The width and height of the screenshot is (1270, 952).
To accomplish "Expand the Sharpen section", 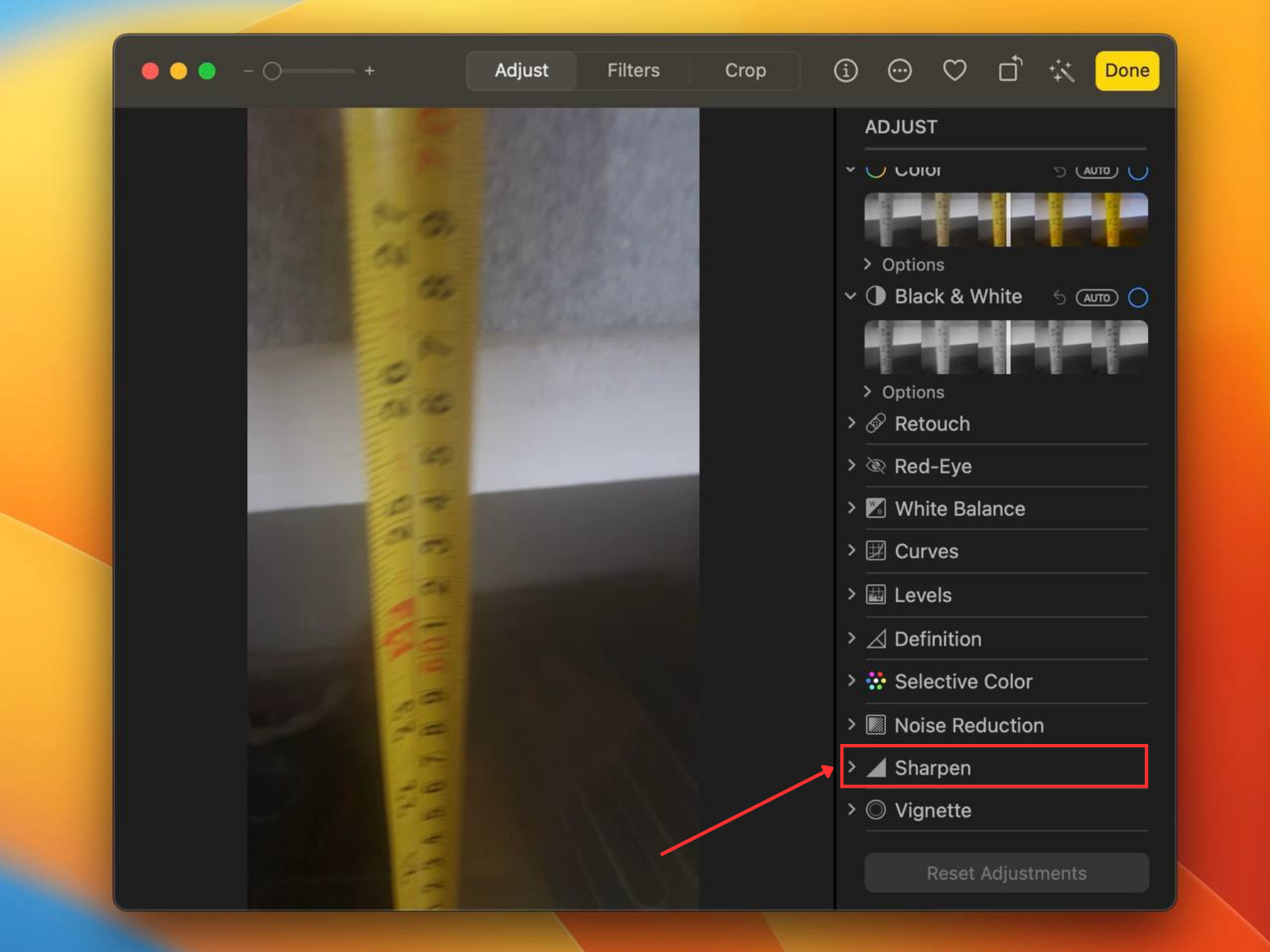I will tap(852, 767).
